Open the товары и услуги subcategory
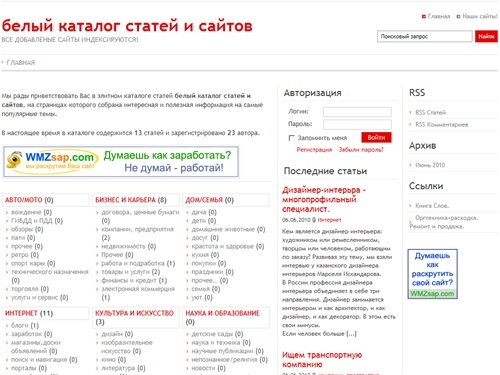The height and width of the screenshot is (375, 500). click(126, 272)
